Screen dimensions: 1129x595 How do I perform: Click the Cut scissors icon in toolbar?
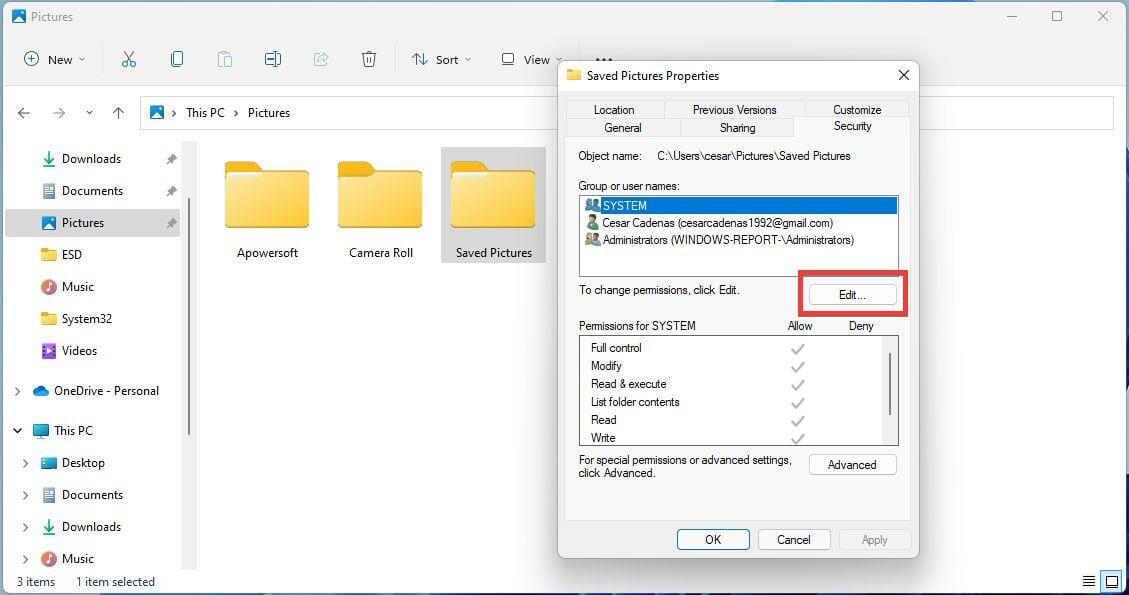pos(129,59)
